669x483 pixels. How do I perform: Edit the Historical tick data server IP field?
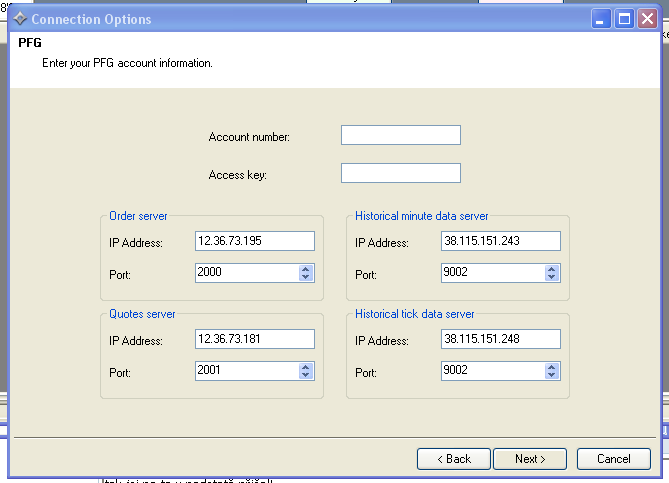tap(500, 339)
